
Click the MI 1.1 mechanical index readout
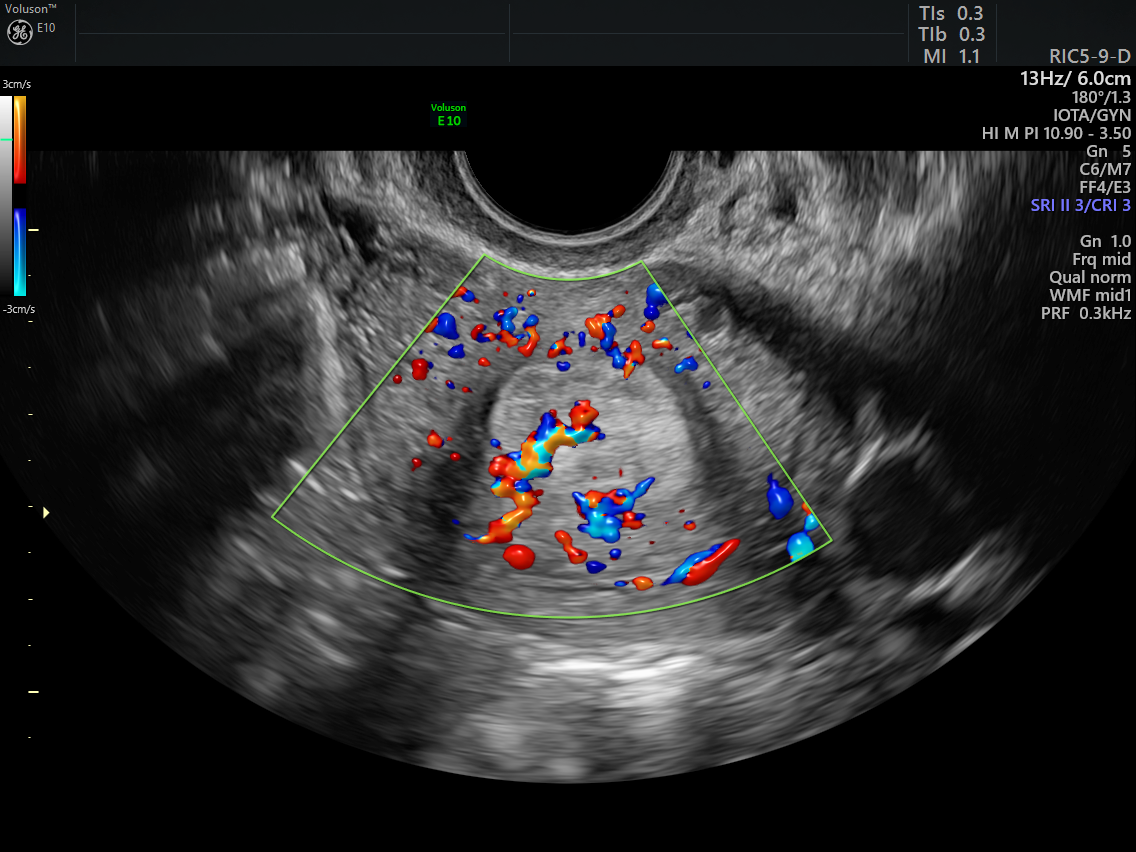coord(951,56)
